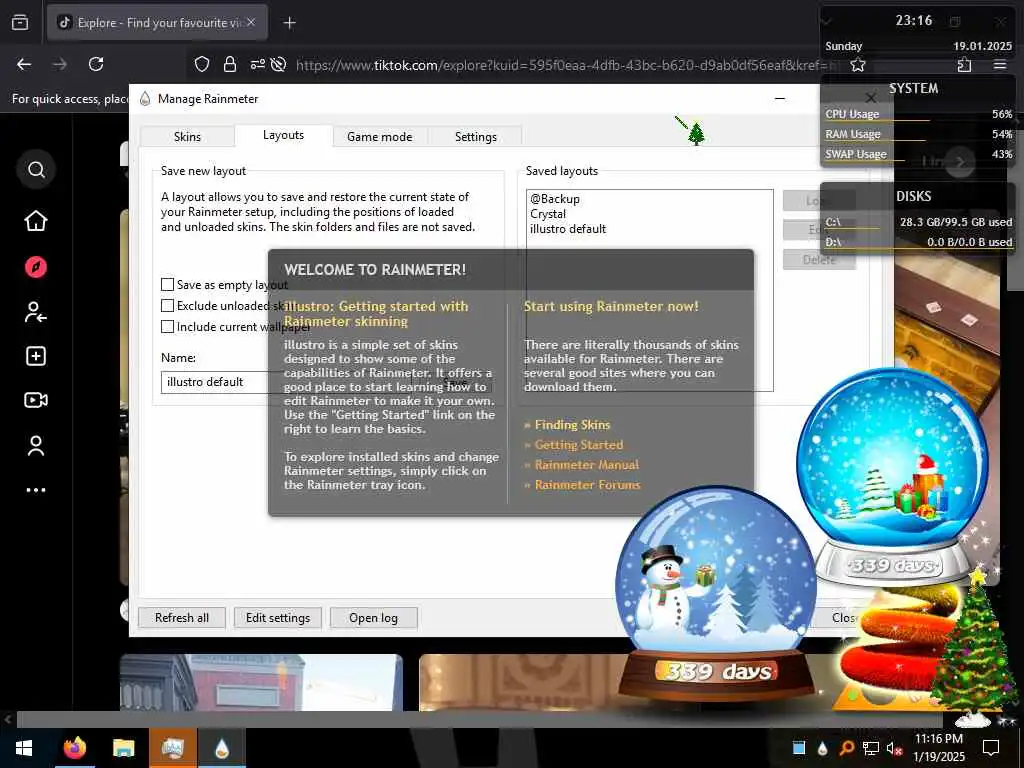Close the TikTok browser tab
This screenshot has height=768, width=1024.
[251, 22]
